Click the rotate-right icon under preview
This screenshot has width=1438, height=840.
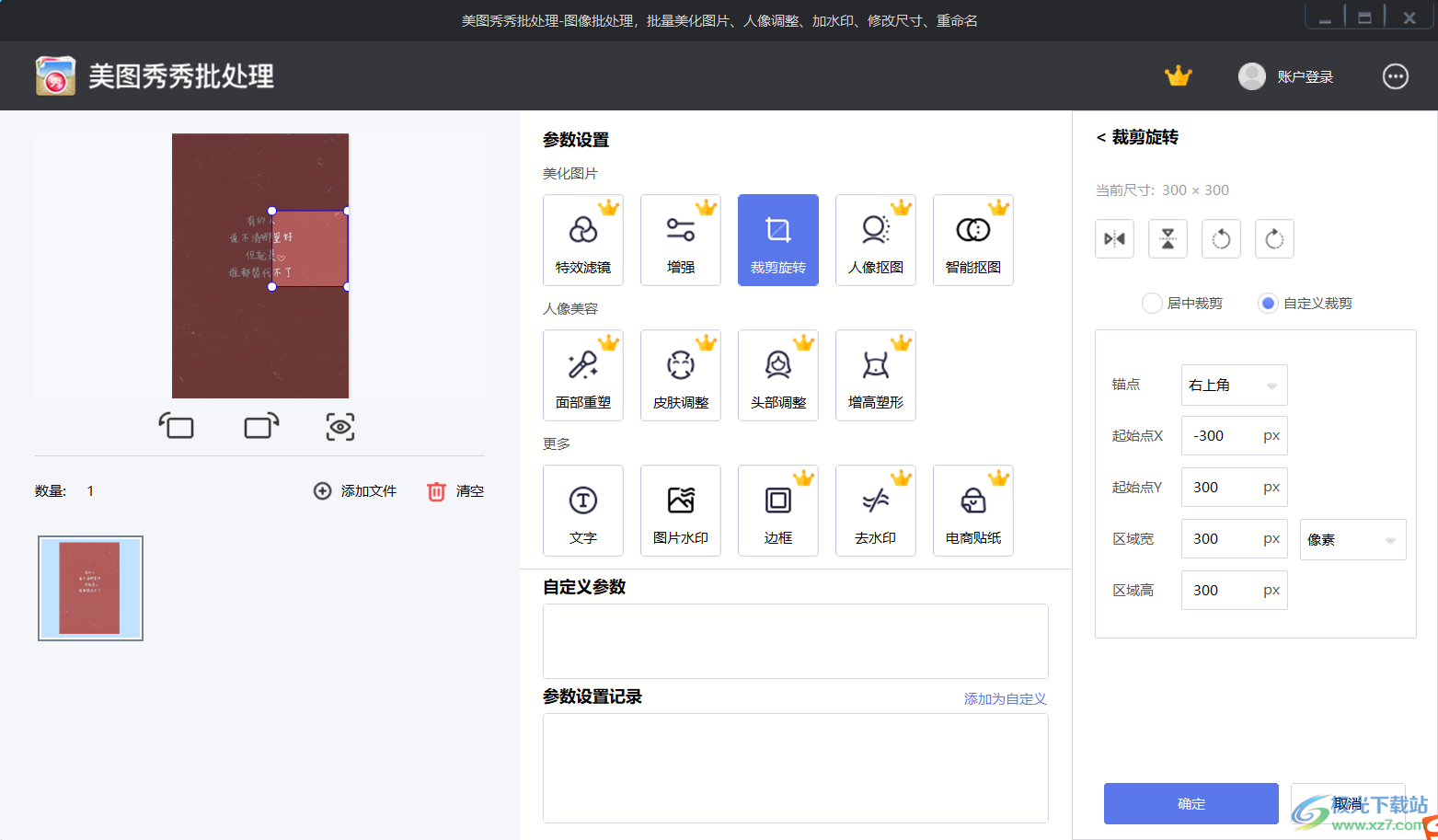pos(261,426)
